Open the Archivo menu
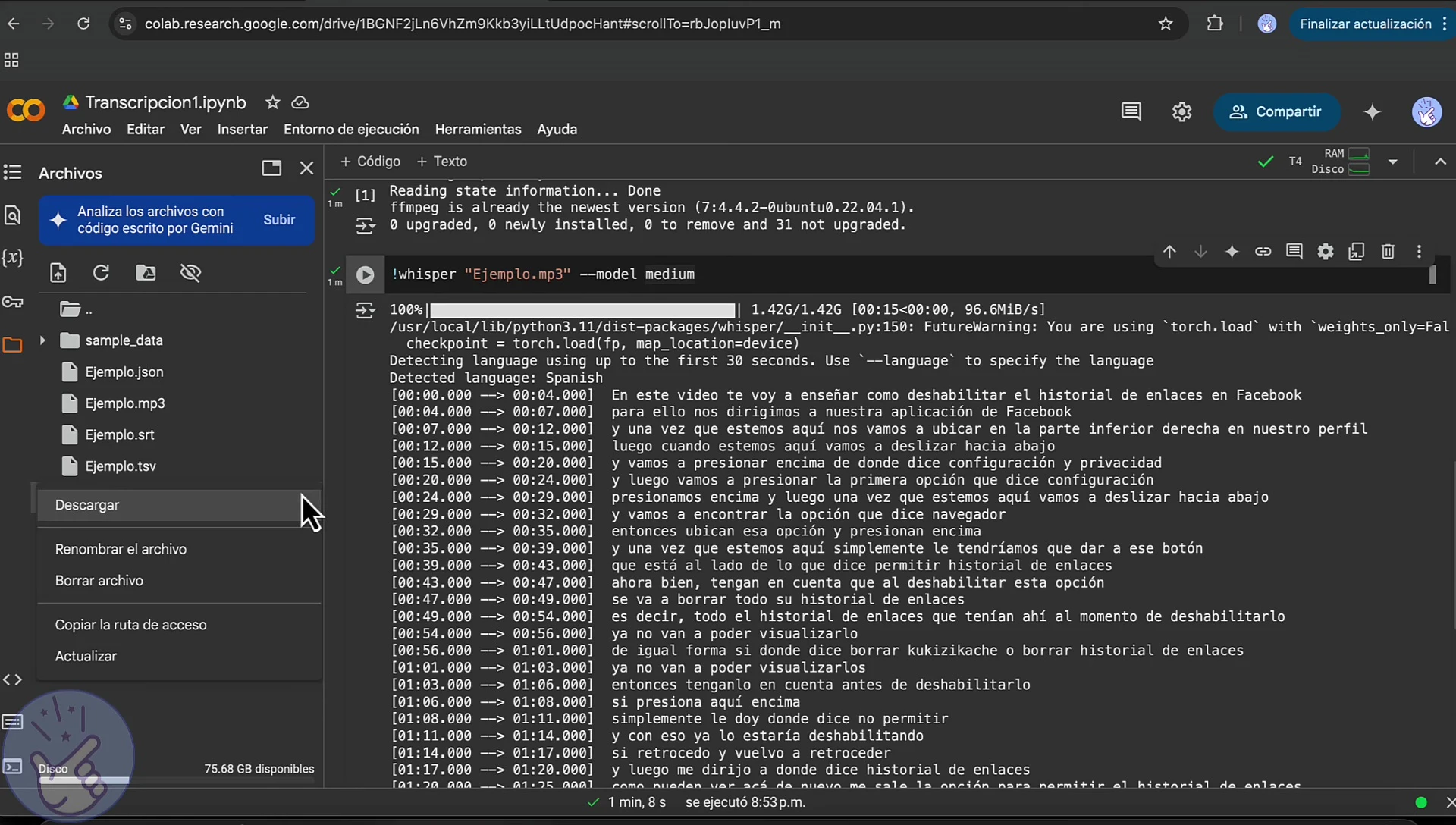Viewport: 1456px width, 825px height. coord(86,130)
